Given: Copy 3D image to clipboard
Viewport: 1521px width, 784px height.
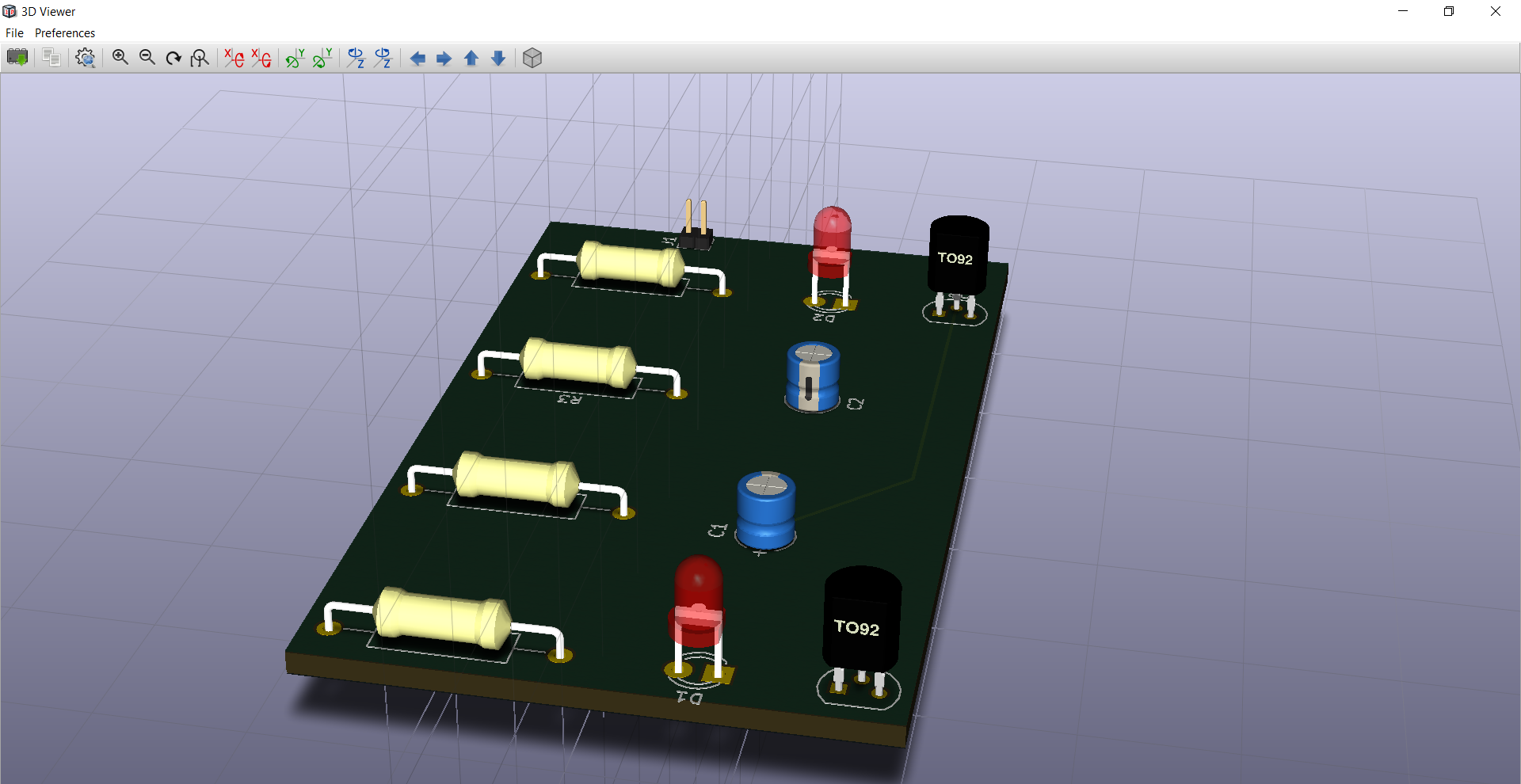Looking at the screenshot, I should pyautogui.click(x=51, y=58).
